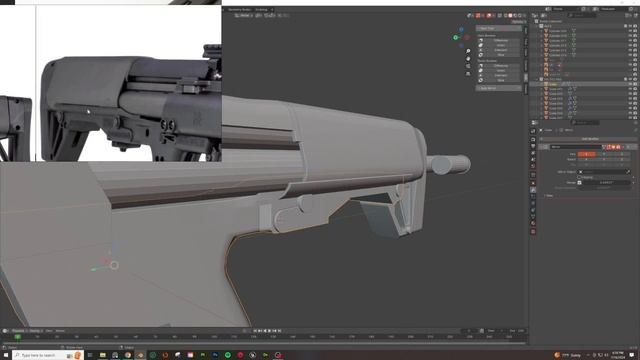Open the Scripting workspace tab

pos(261,9)
